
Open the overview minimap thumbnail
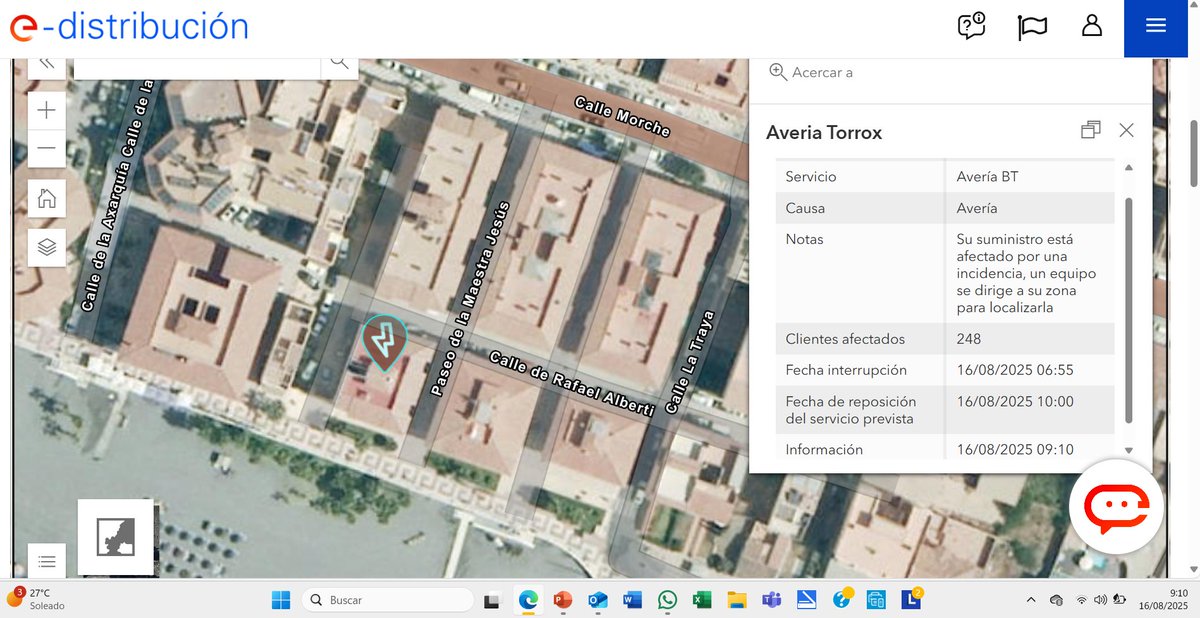click(x=116, y=537)
